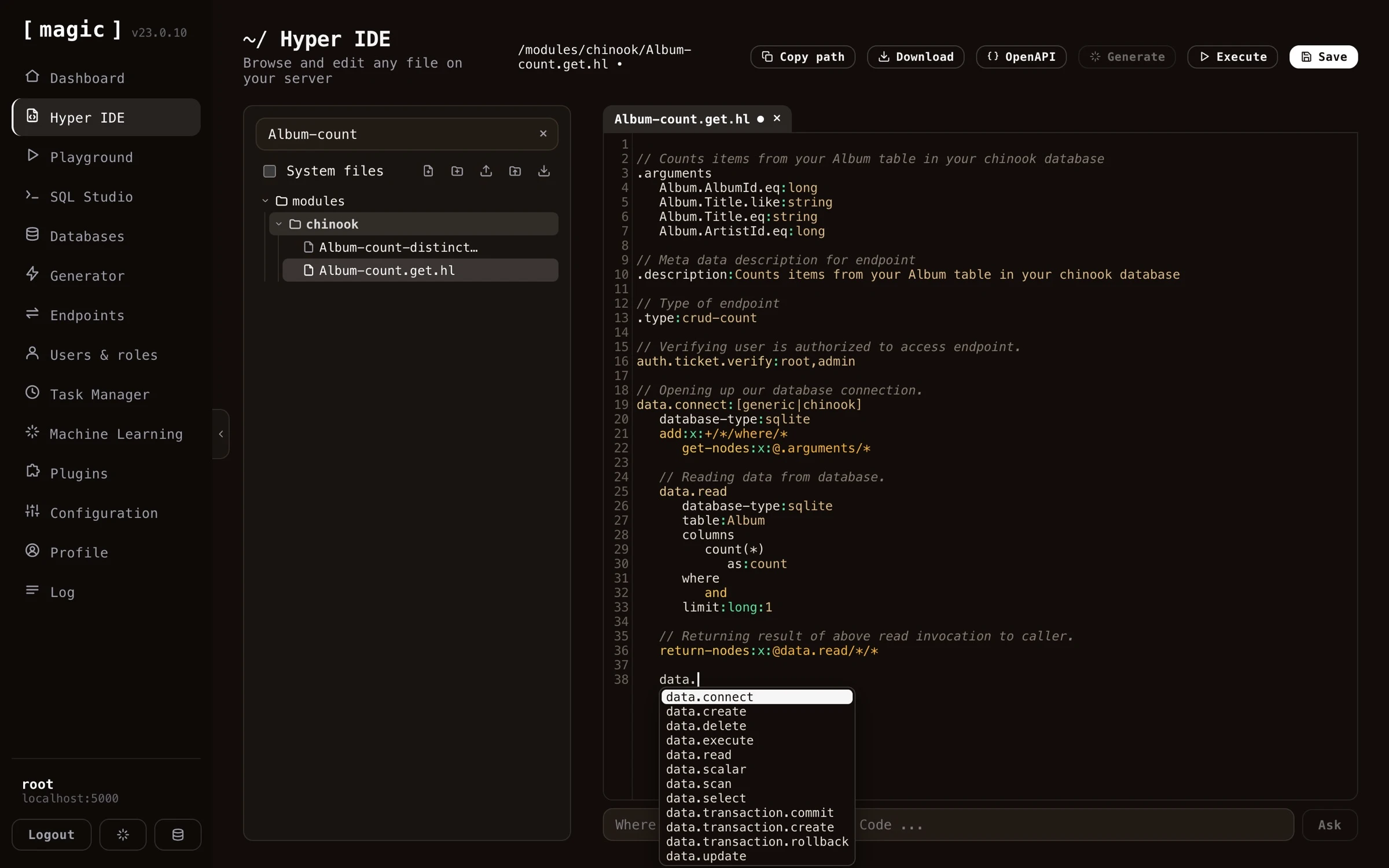Screen dimensions: 1389x868
Task: Click the upload file arrow icon
Action: (x=486, y=171)
